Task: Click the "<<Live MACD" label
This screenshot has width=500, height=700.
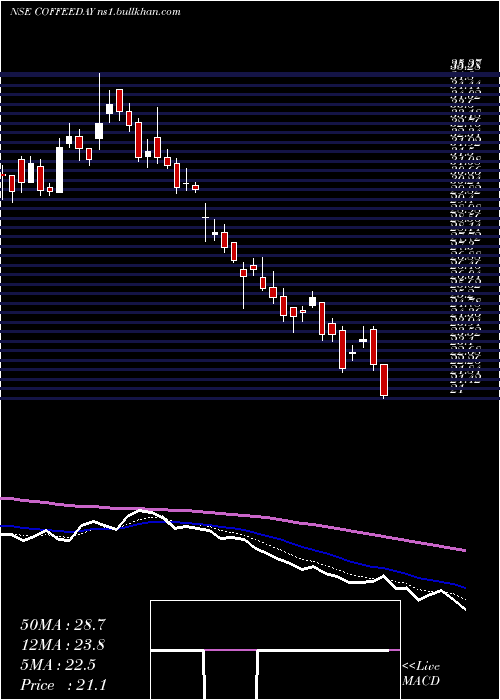Action: [x=421, y=673]
